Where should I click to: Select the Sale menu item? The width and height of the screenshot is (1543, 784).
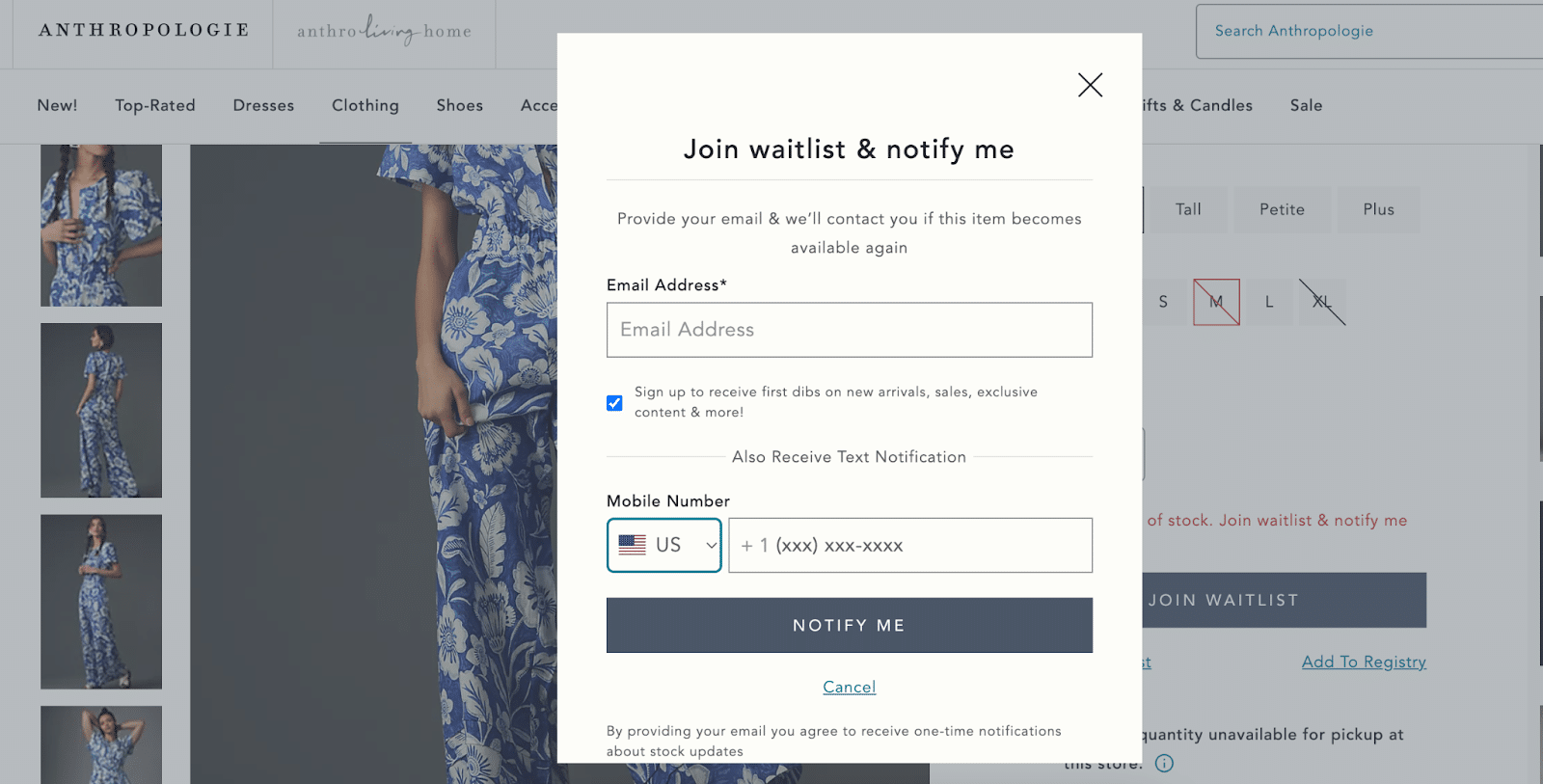[x=1306, y=105]
